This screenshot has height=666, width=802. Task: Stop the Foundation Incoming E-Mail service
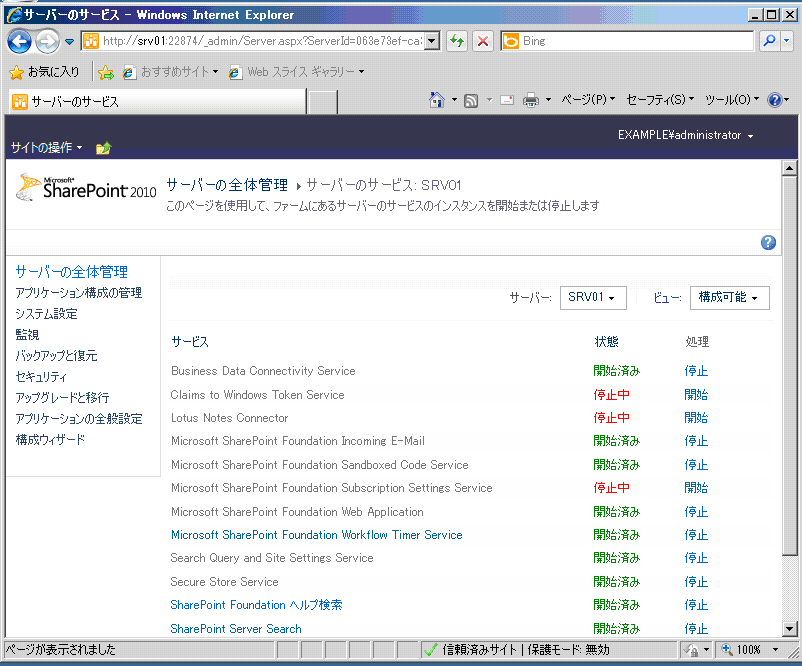click(696, 441)
